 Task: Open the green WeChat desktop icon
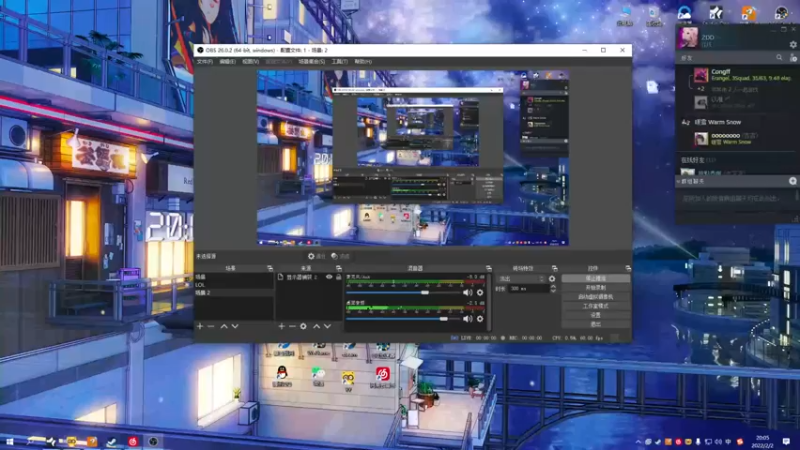318,376
